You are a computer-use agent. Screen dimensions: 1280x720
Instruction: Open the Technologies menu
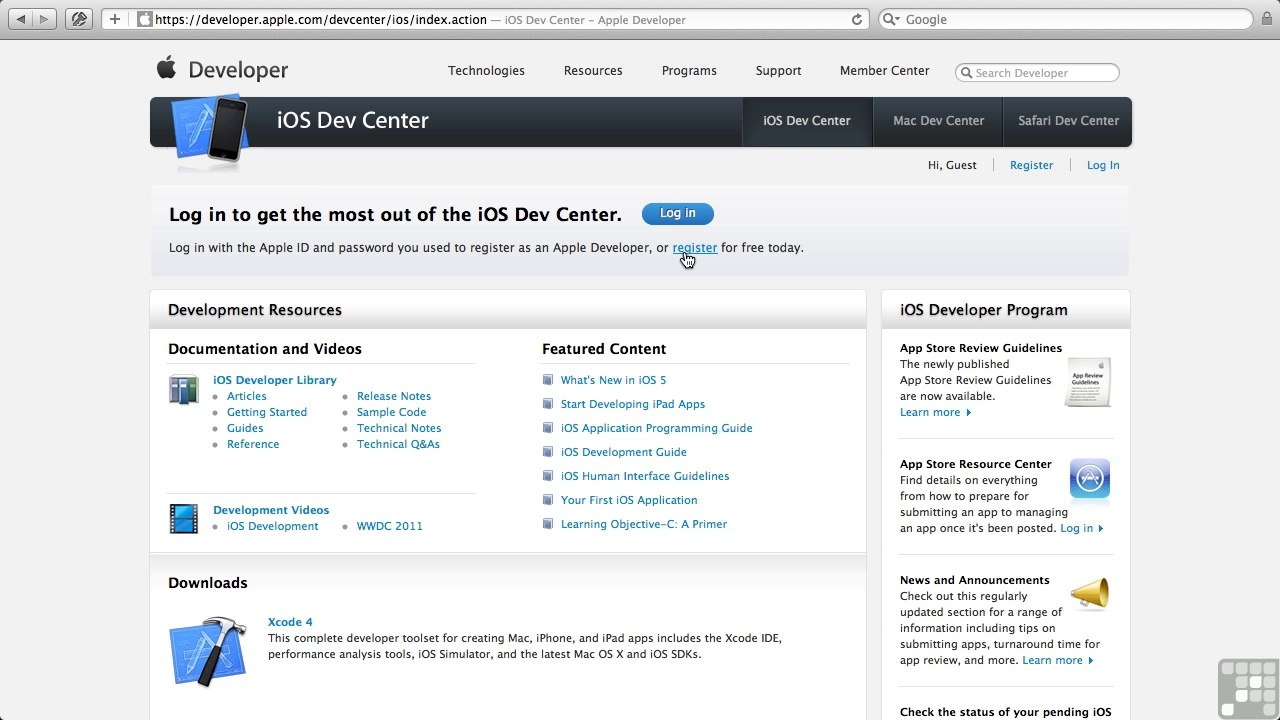coord(486,71)
